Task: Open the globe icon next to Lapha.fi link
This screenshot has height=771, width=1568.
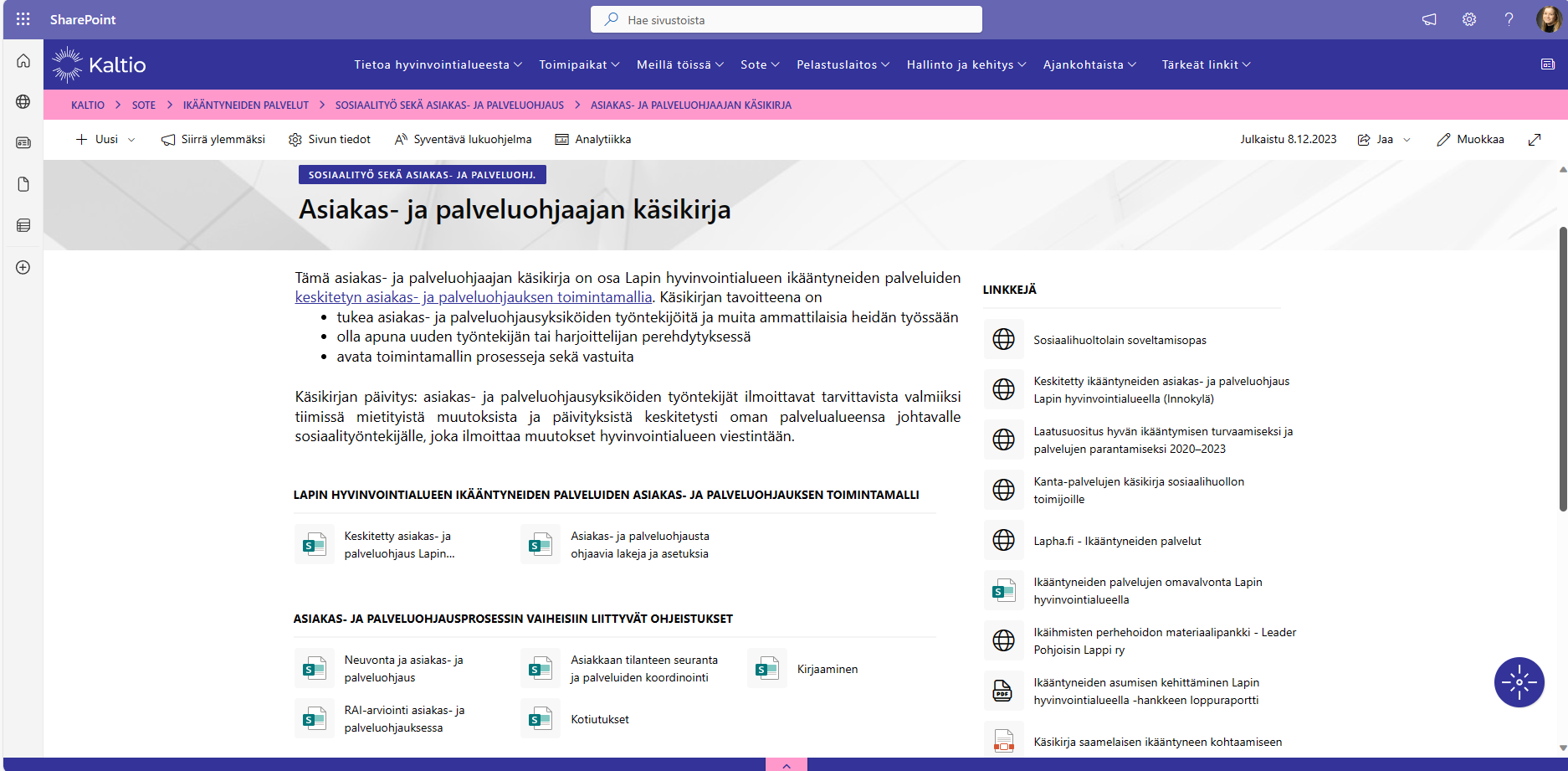Action: tap(1003, 540)
